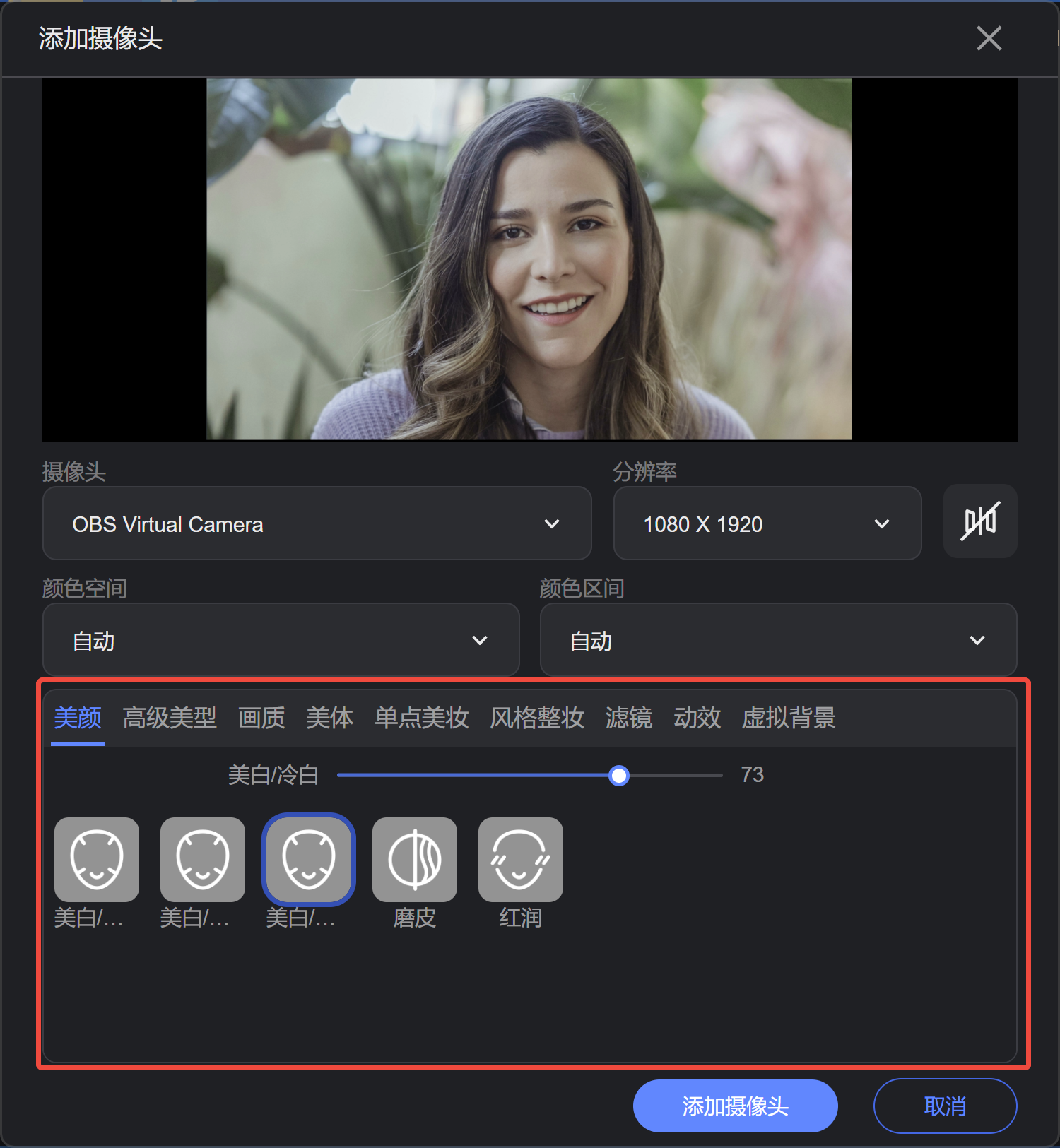Select the second 美白 beauty preset icon

203,860
